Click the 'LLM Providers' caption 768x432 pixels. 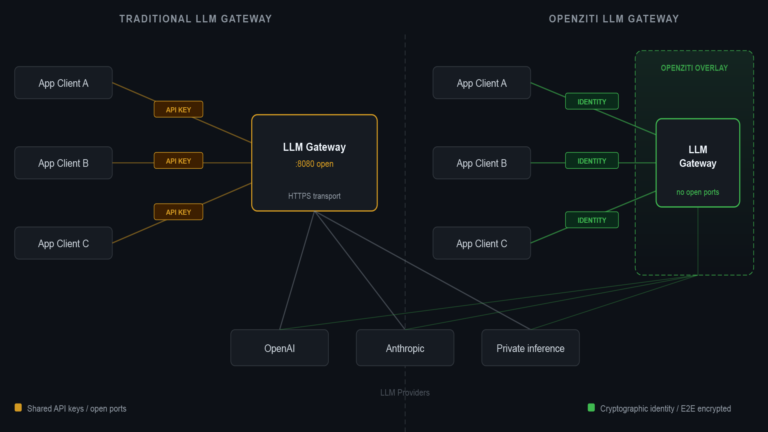(x=405, y=392)
